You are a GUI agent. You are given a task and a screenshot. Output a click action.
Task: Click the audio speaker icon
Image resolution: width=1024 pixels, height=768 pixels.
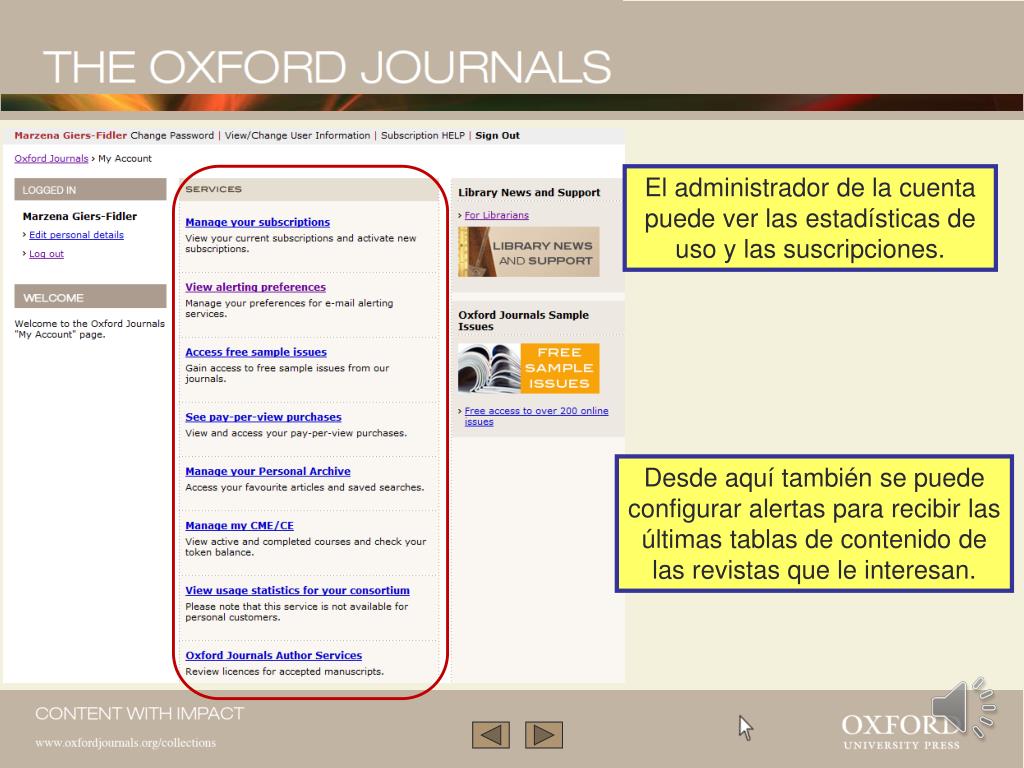tap(964, 709)
